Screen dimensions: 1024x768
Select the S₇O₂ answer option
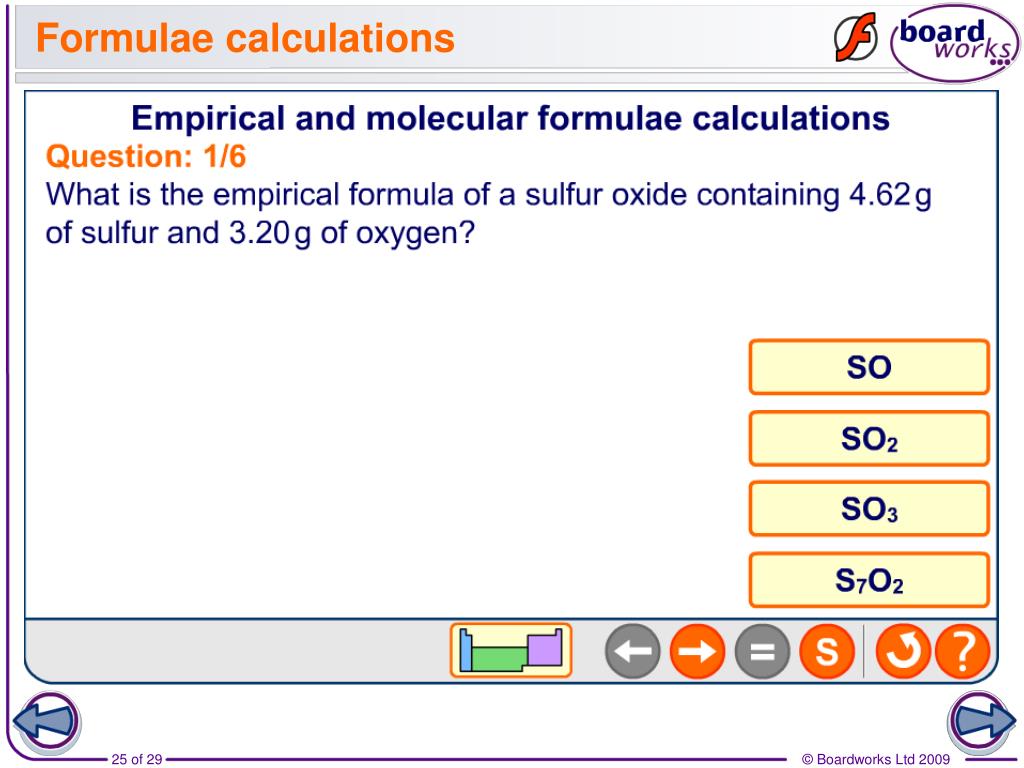pos(869,580)
